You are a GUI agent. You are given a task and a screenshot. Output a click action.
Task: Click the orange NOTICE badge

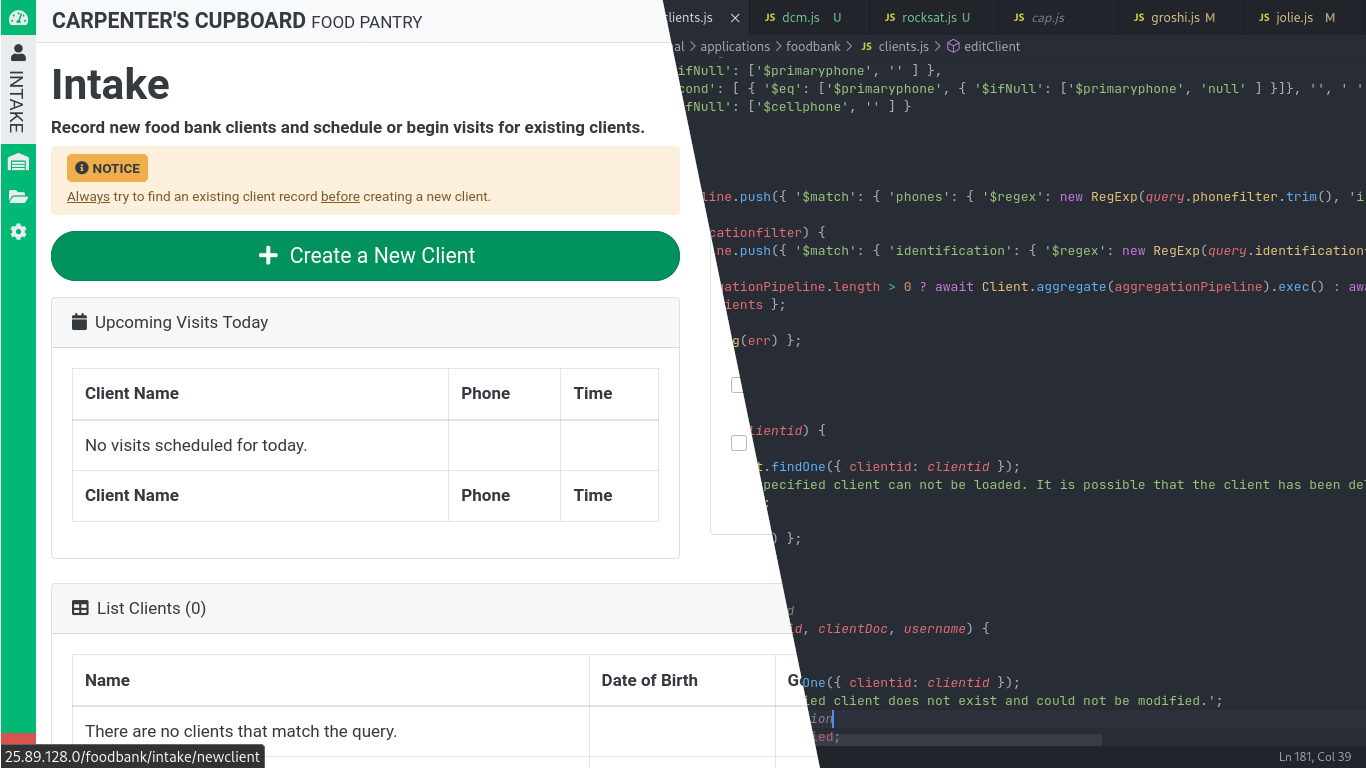pyautogui.click(x=108, y=168)
